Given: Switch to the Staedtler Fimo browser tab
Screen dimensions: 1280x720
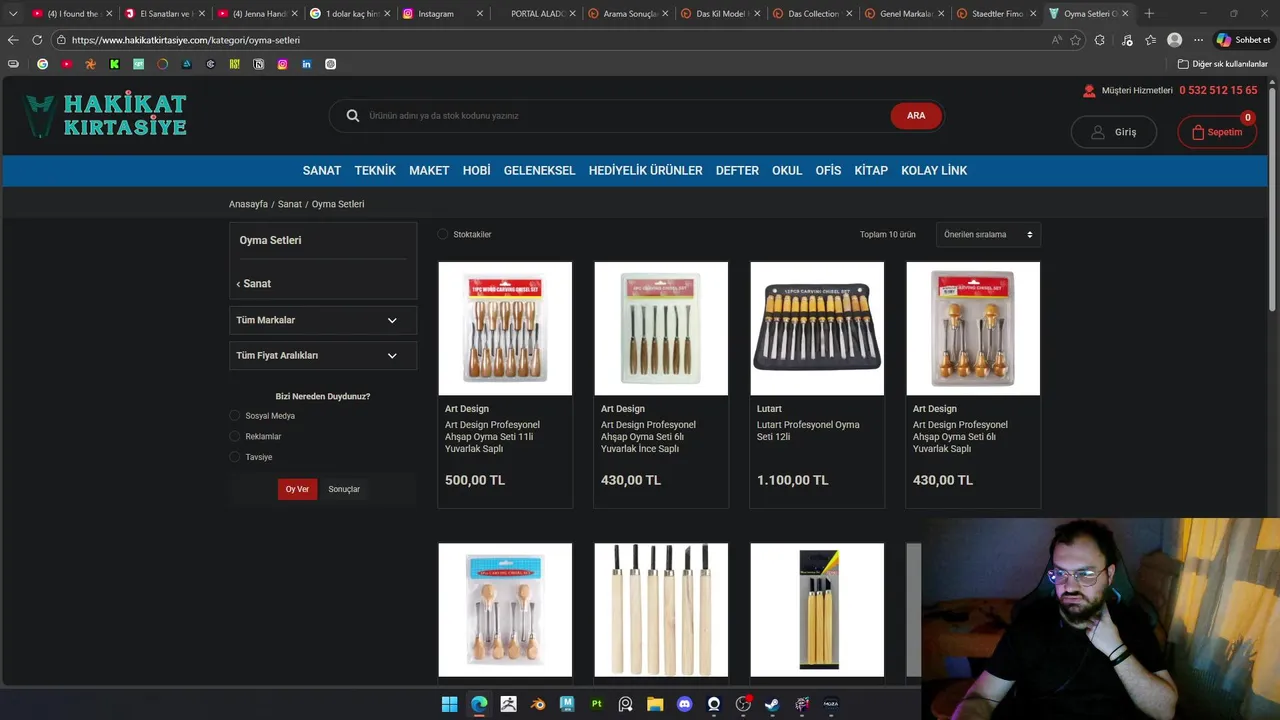Looking at the screenshot, I should click(997, 14).
